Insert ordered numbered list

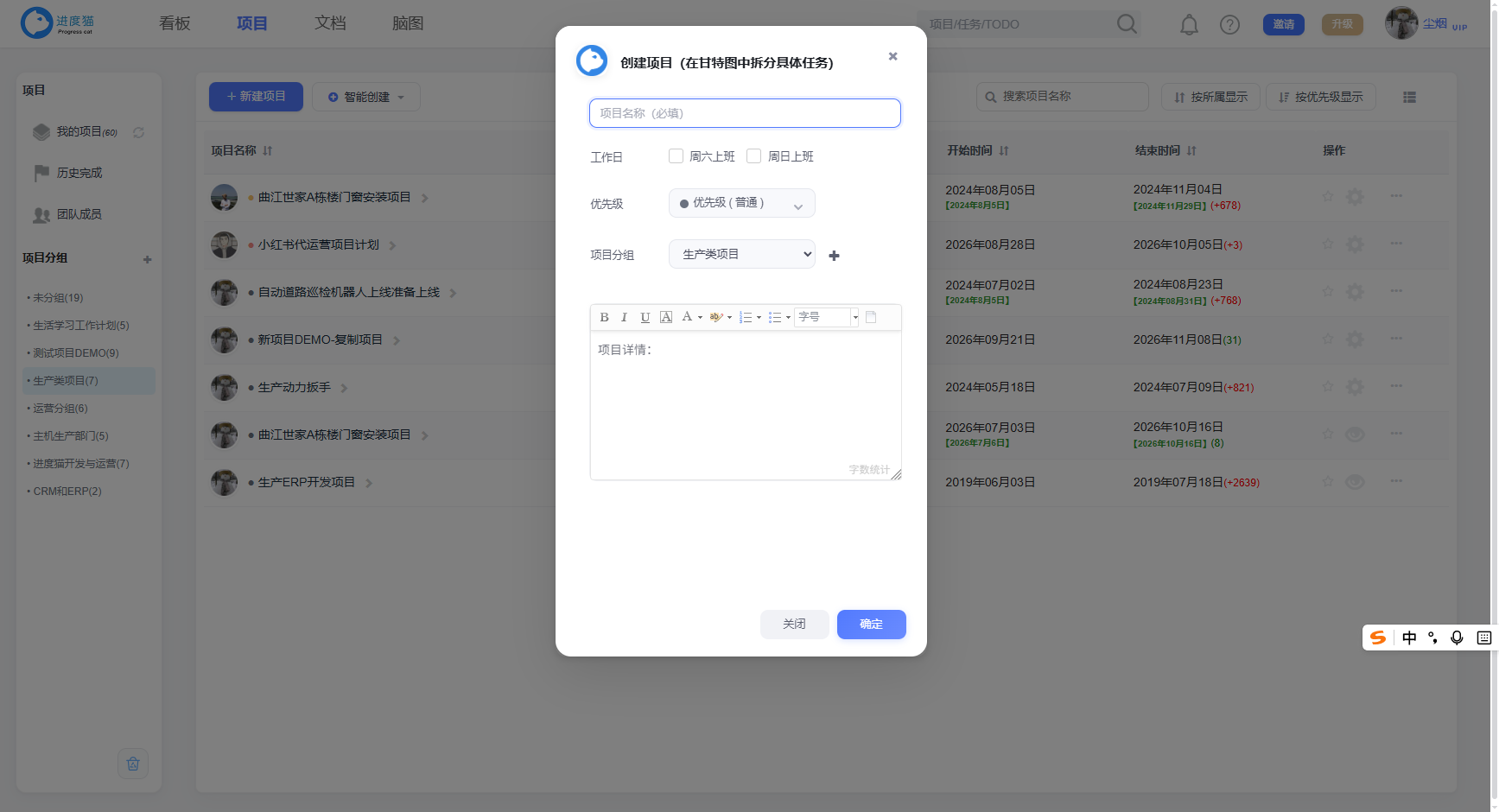[746, 317]
